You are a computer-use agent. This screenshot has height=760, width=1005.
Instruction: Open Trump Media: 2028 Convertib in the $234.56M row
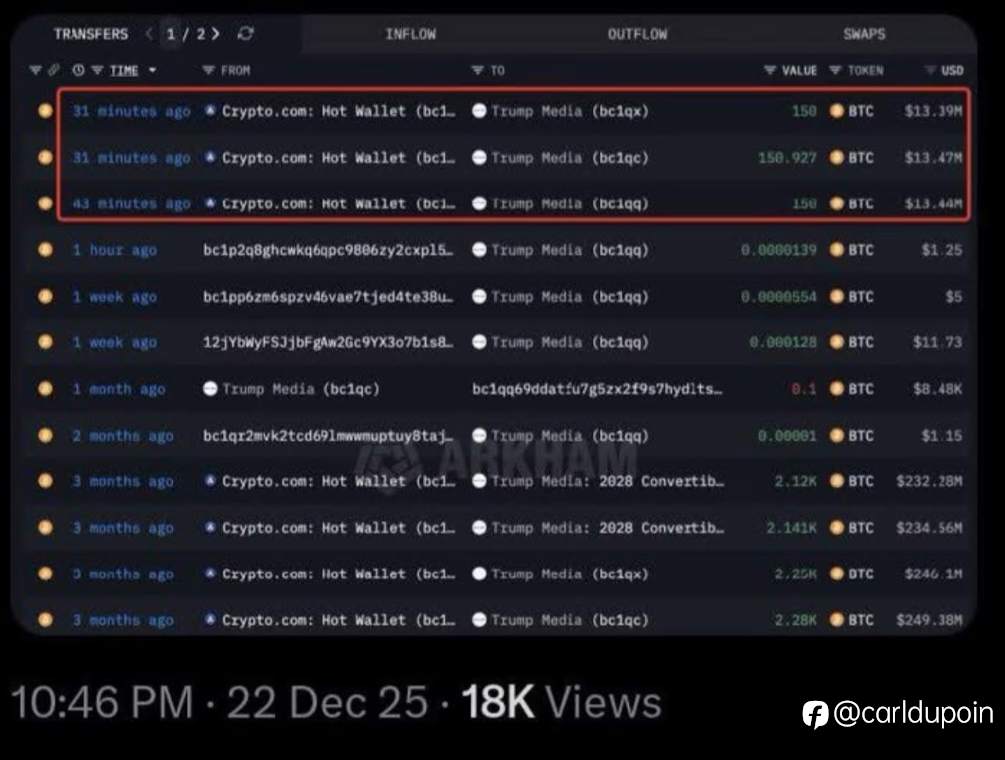pos(608,528)
